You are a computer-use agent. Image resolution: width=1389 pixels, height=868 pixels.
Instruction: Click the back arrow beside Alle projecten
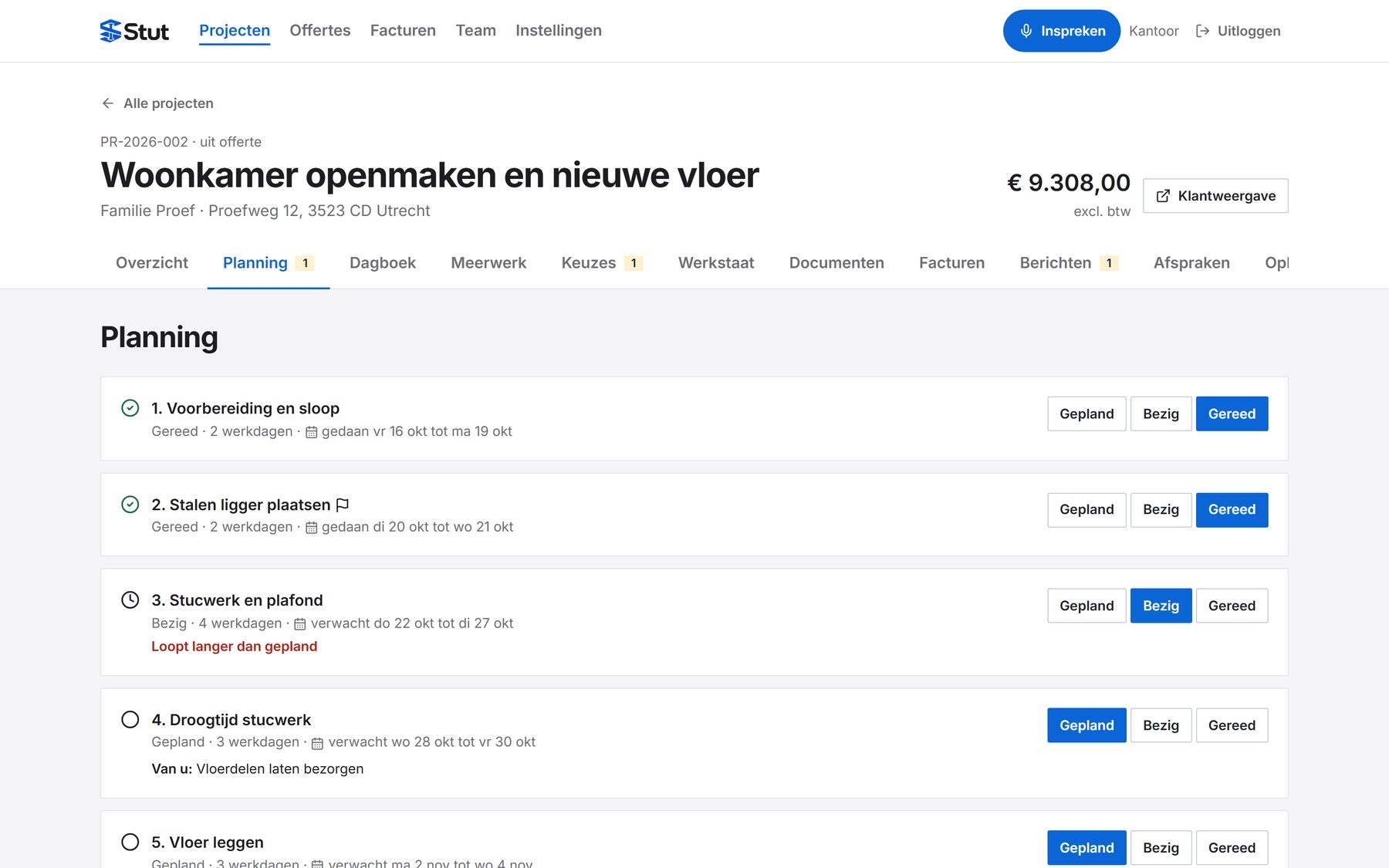pyautogui.click(x=108, y=103)
